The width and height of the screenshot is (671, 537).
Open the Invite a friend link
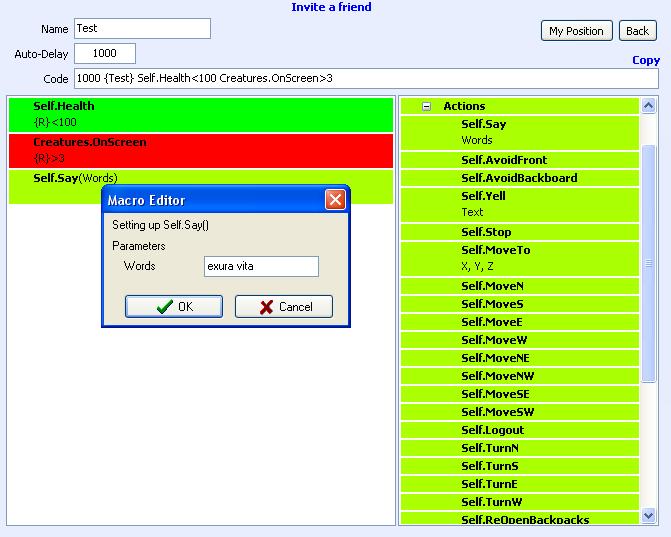(331, 7)
